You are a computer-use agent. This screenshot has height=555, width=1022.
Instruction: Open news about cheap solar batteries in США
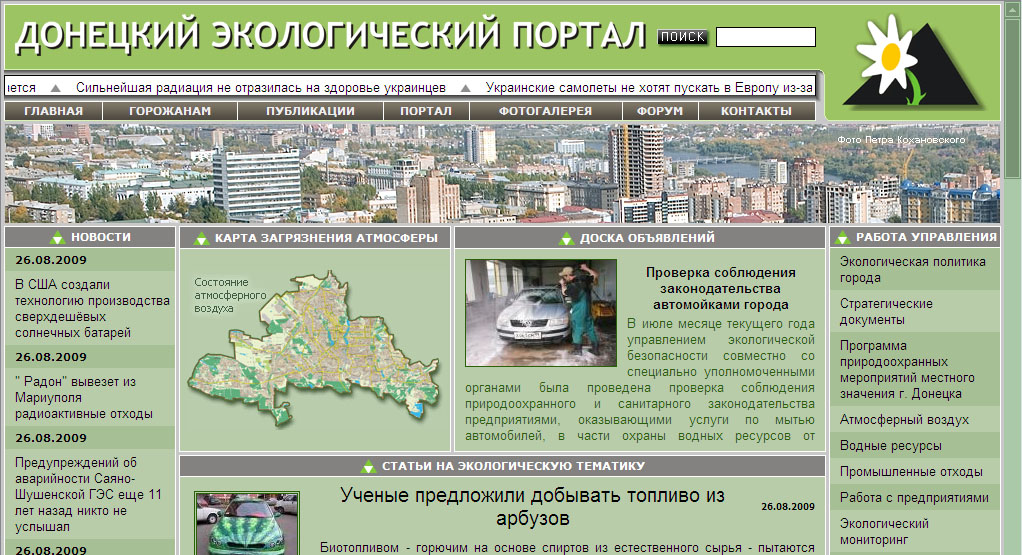click(x=92, y=309)
